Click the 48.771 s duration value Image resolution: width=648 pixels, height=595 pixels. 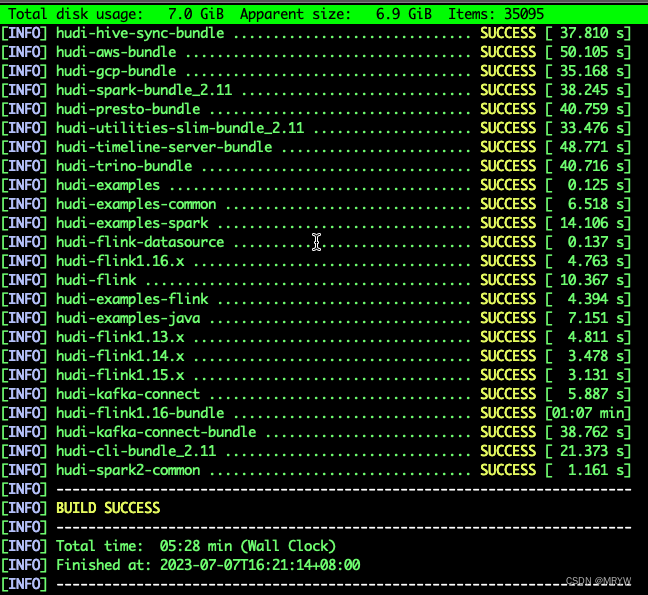click(x=593, y=148)
